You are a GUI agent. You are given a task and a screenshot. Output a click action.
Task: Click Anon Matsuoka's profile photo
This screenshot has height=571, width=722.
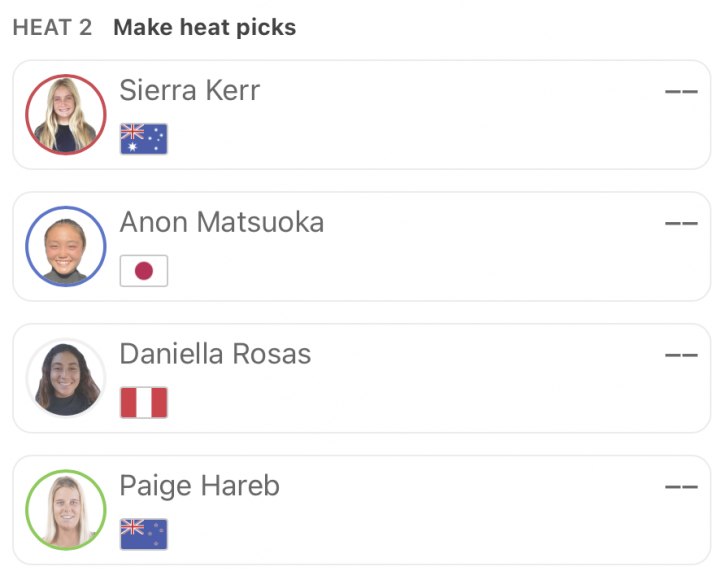pos(66,246)
